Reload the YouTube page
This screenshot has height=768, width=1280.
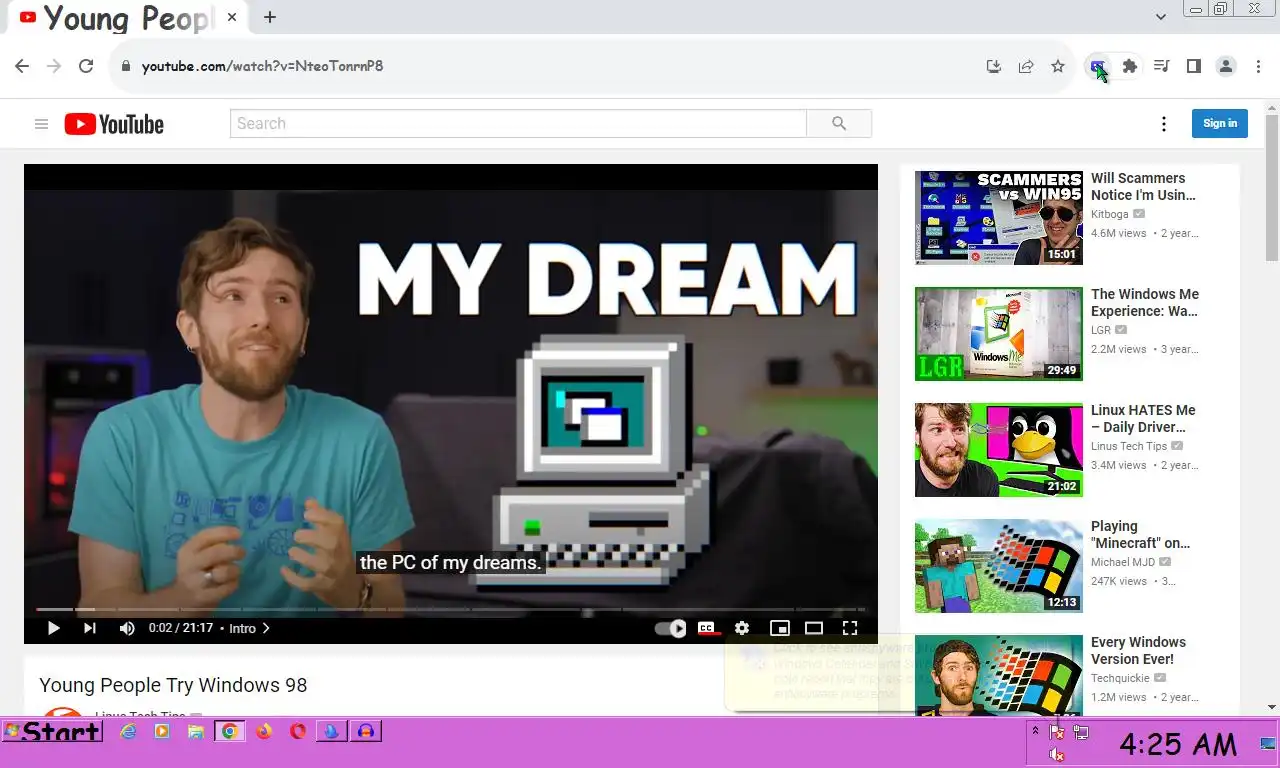86,66
